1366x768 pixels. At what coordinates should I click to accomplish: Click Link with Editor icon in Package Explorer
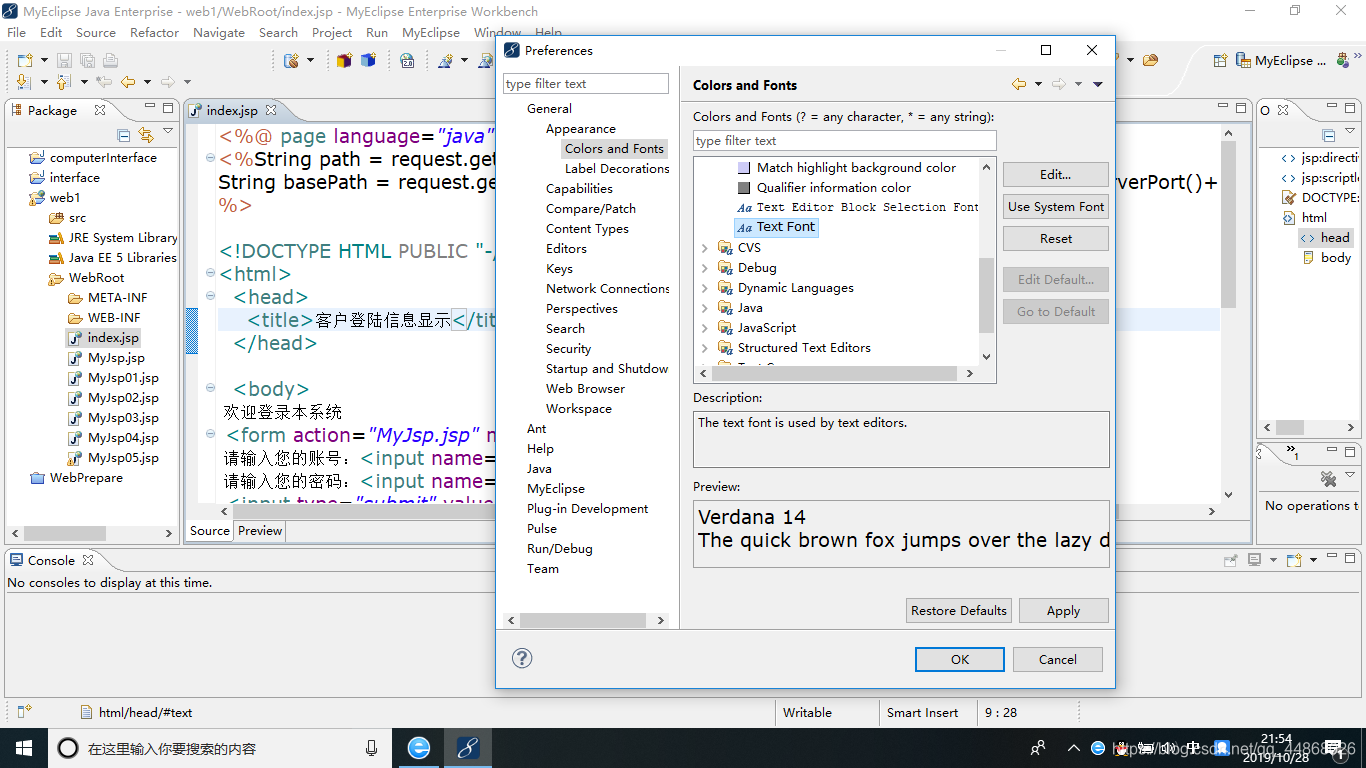146,135
